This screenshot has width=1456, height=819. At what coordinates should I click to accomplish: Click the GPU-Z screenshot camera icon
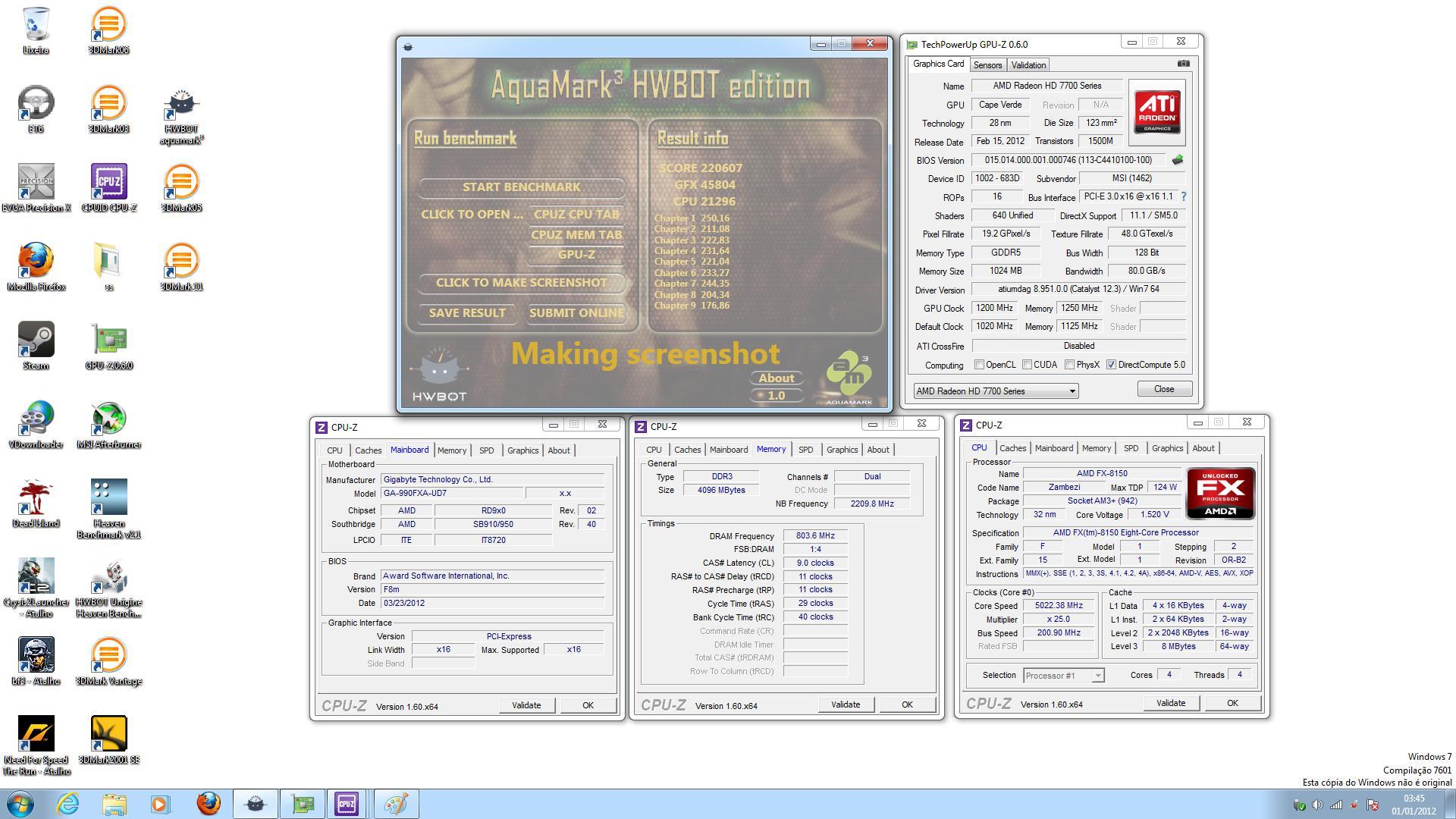pyautogui.click(x=1183, y=64)
